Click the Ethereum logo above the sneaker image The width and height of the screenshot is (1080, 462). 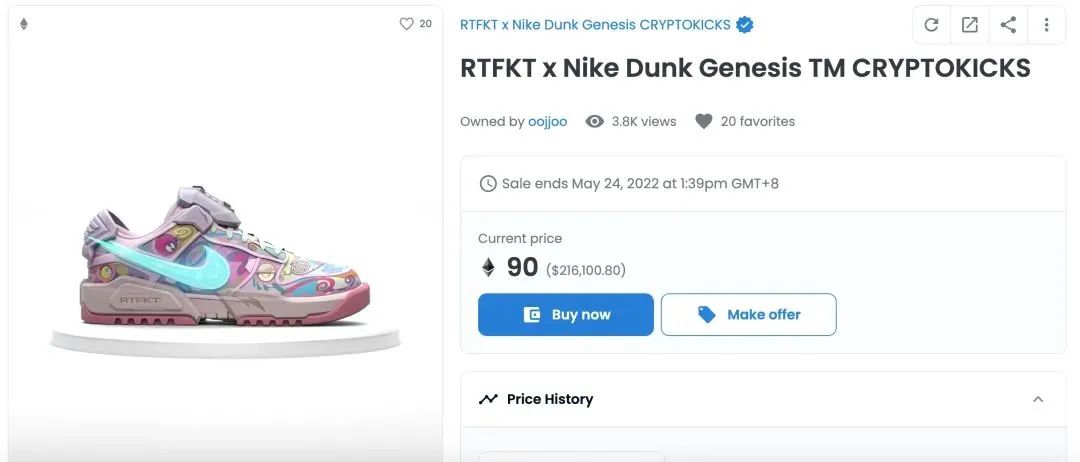click(24, 24)
